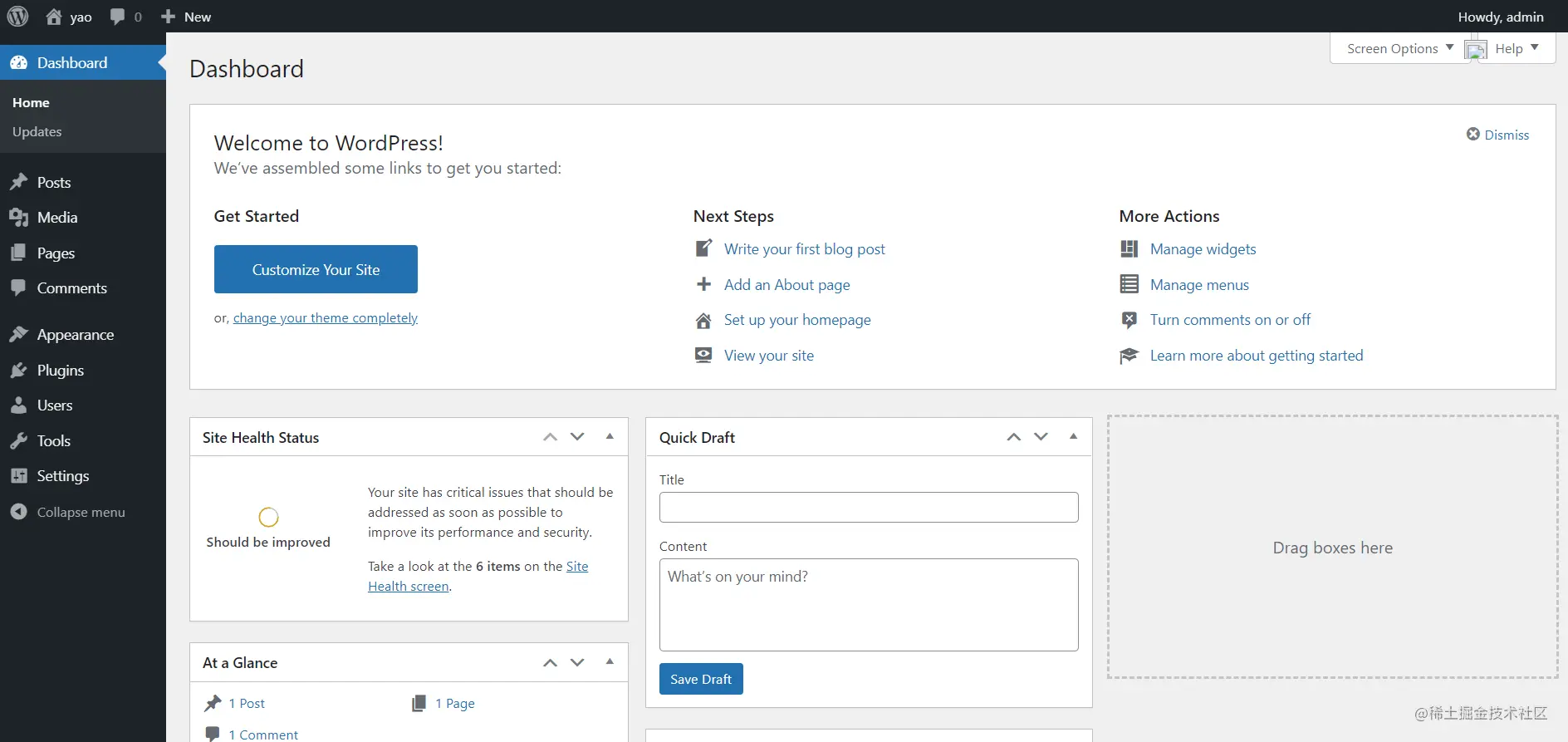
Task: Click the Site Health progress circle
Action: [x=268, y=518]
